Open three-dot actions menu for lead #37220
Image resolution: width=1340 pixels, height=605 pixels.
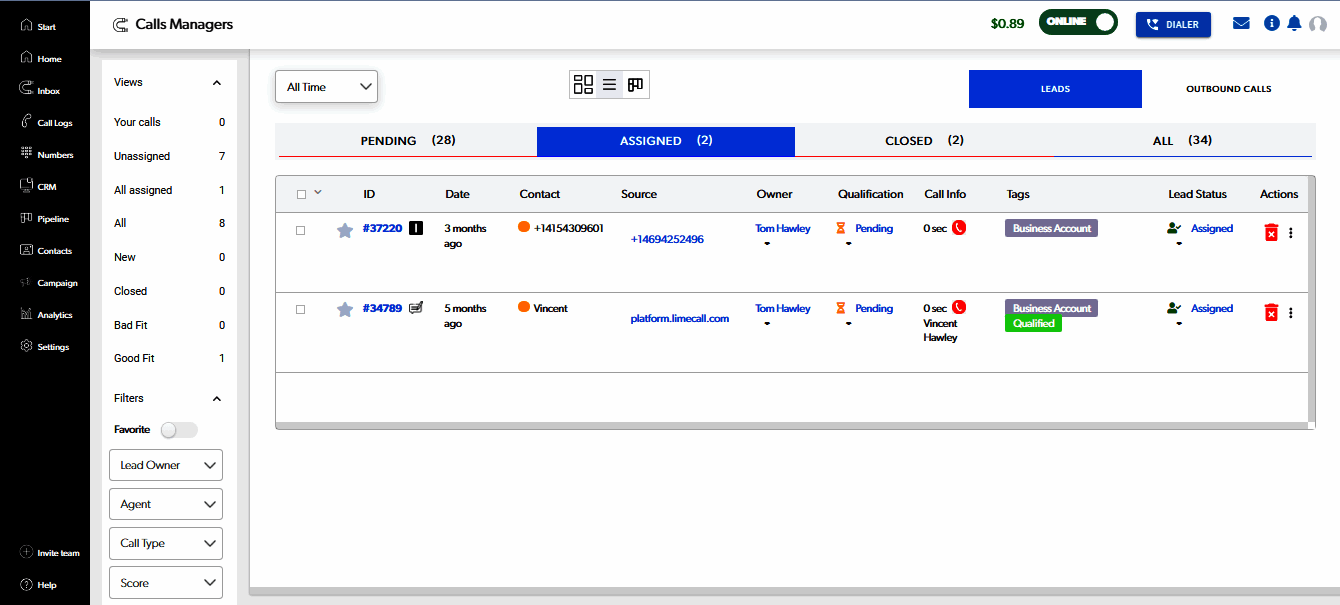[x=1291, y=233]
